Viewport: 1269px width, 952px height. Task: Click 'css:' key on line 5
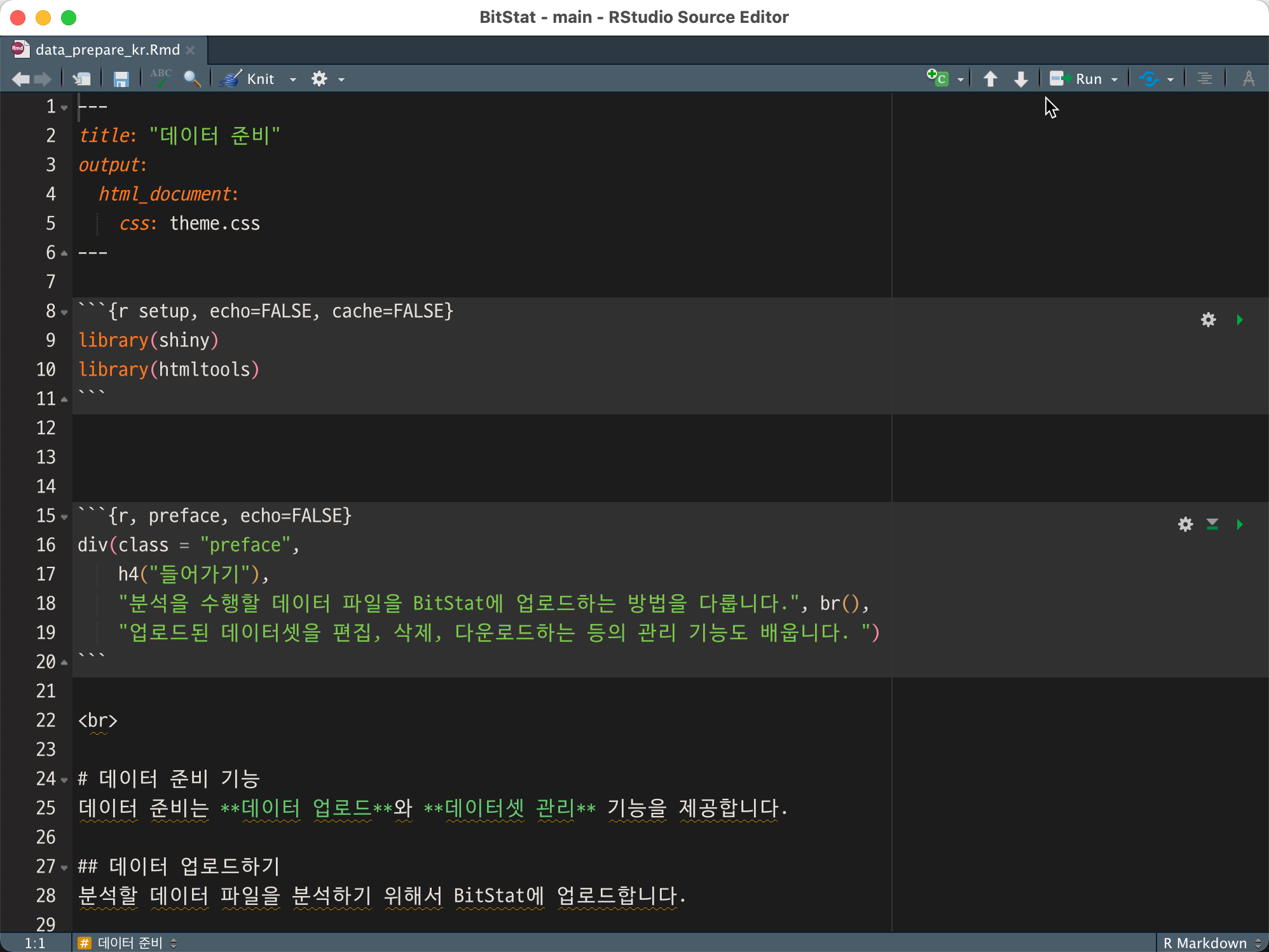[138, 224]
